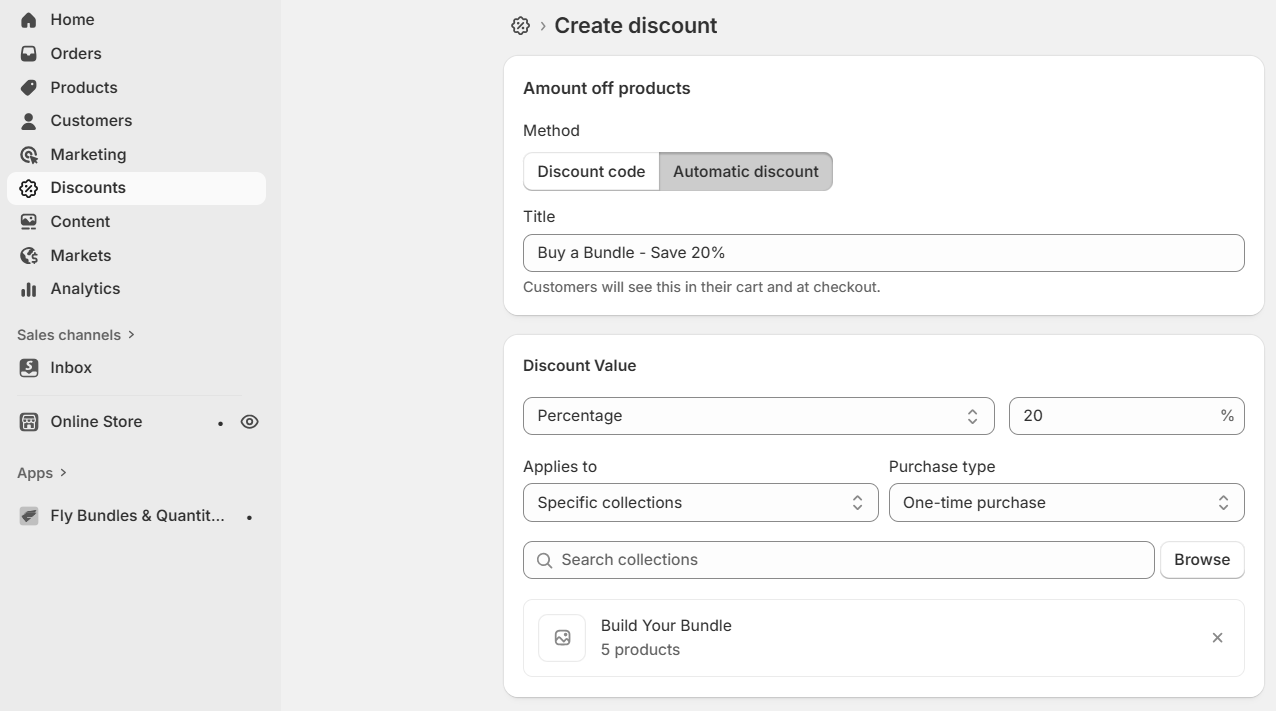Open the Markets section

(80, 255)
